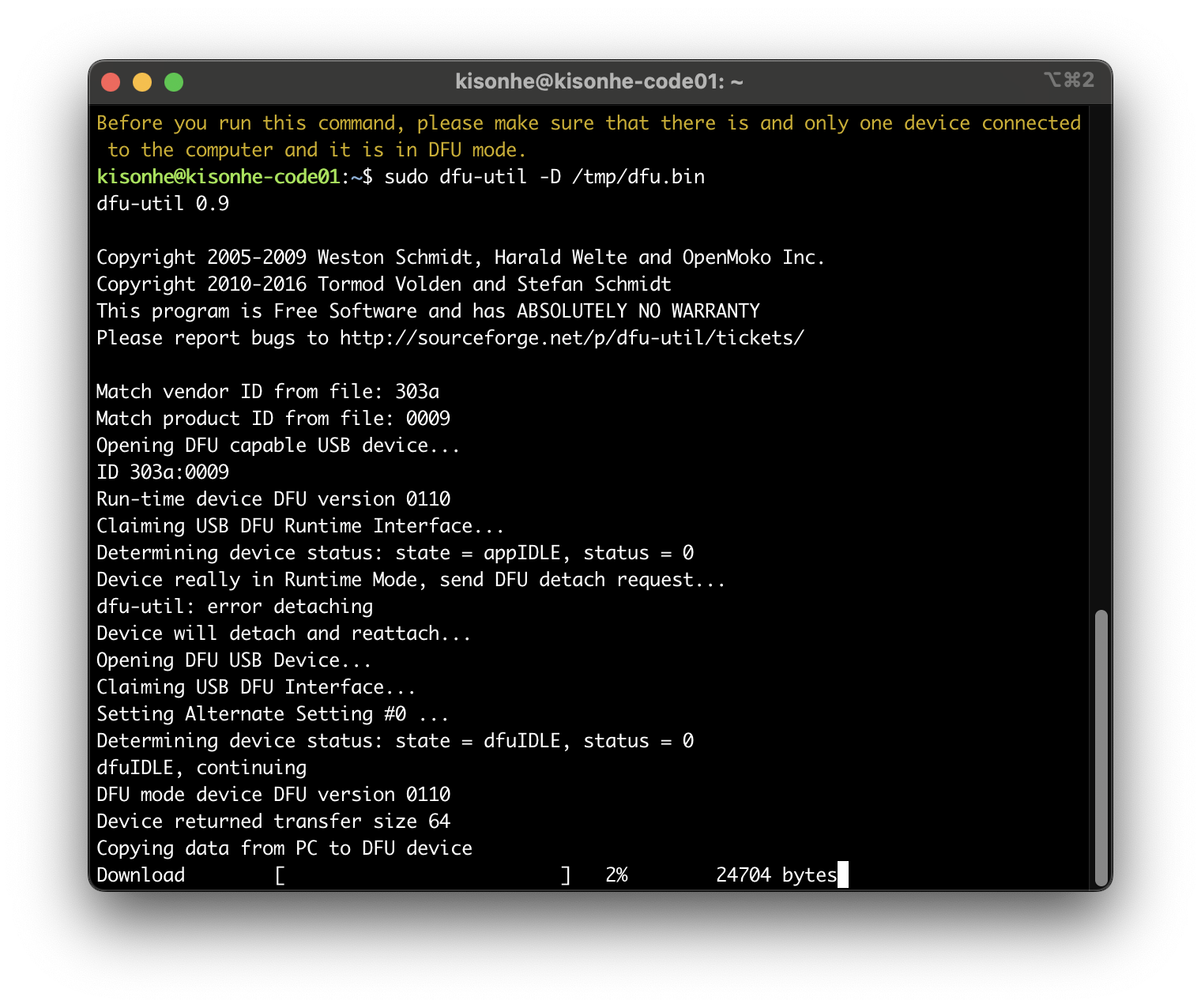
Task: Click the transfer size 64 line
Action: pyautogui.click(x=273, y=822)
